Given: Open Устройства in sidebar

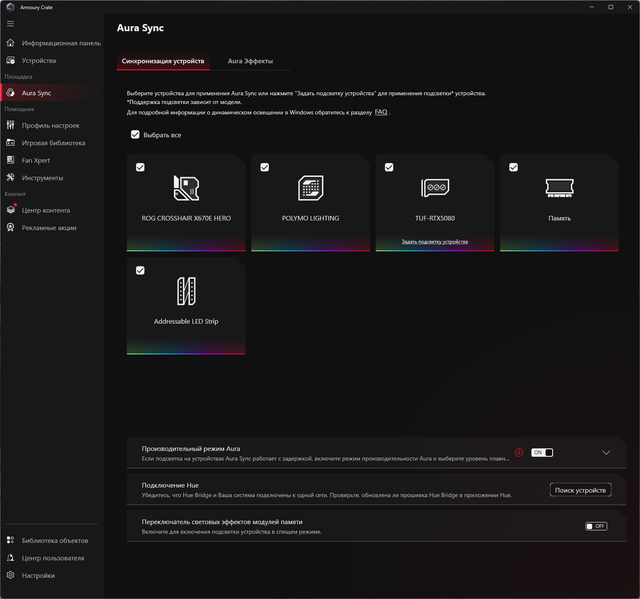Looking at the screenshot, I should pos(52,60).
